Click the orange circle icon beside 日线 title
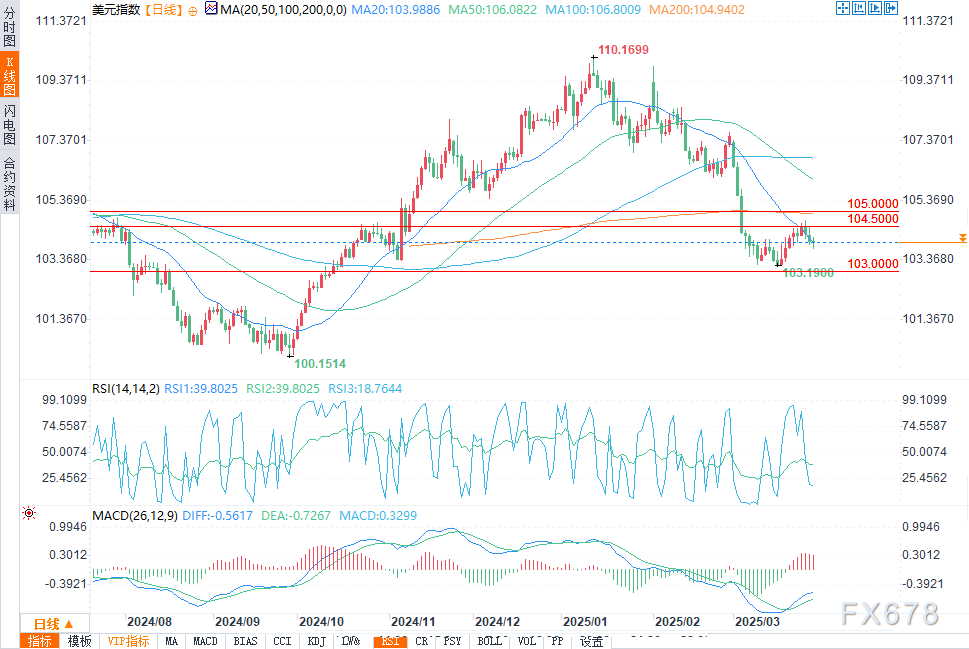Image resolution: width=969 pixels, height=649 pixels. click(193, 11)
